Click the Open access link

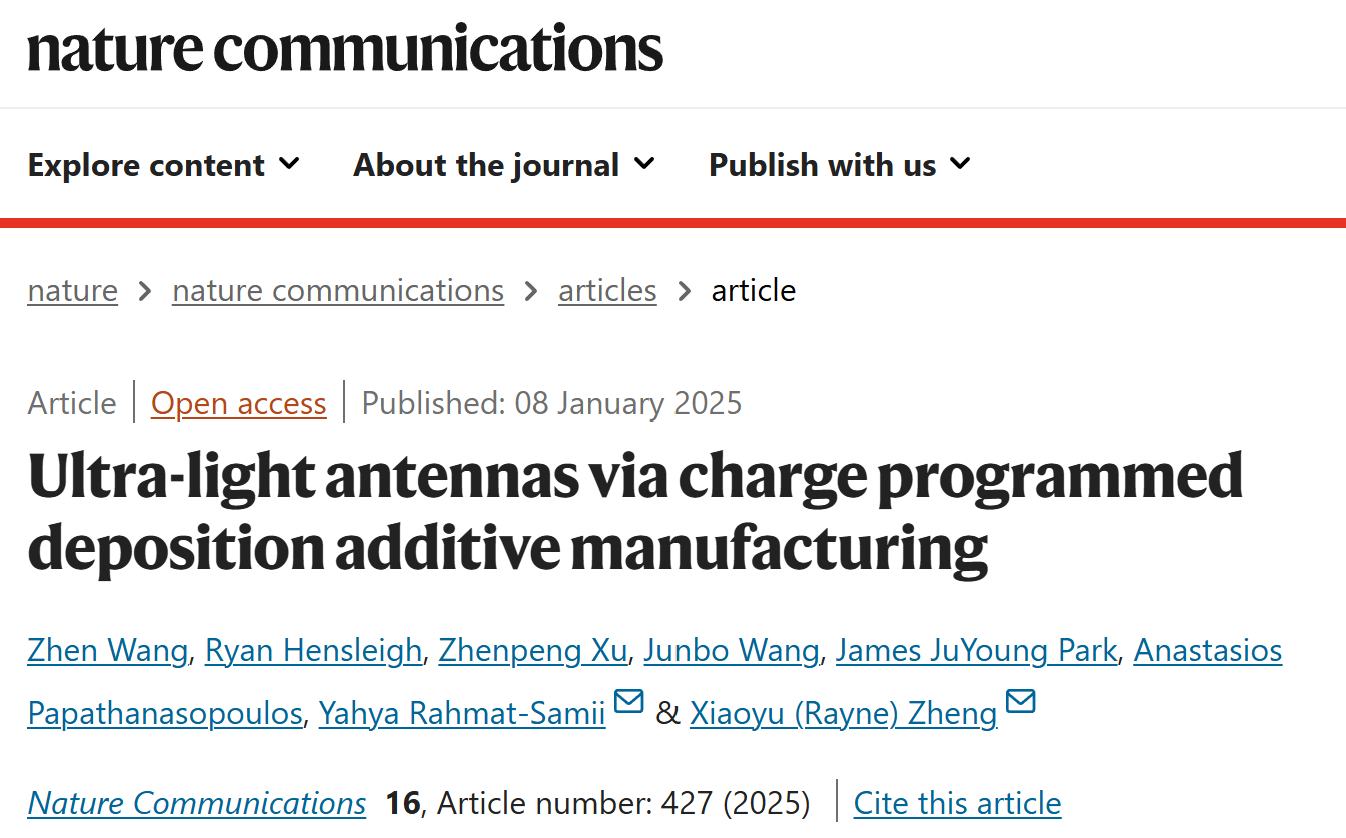[x=238, y=403]
